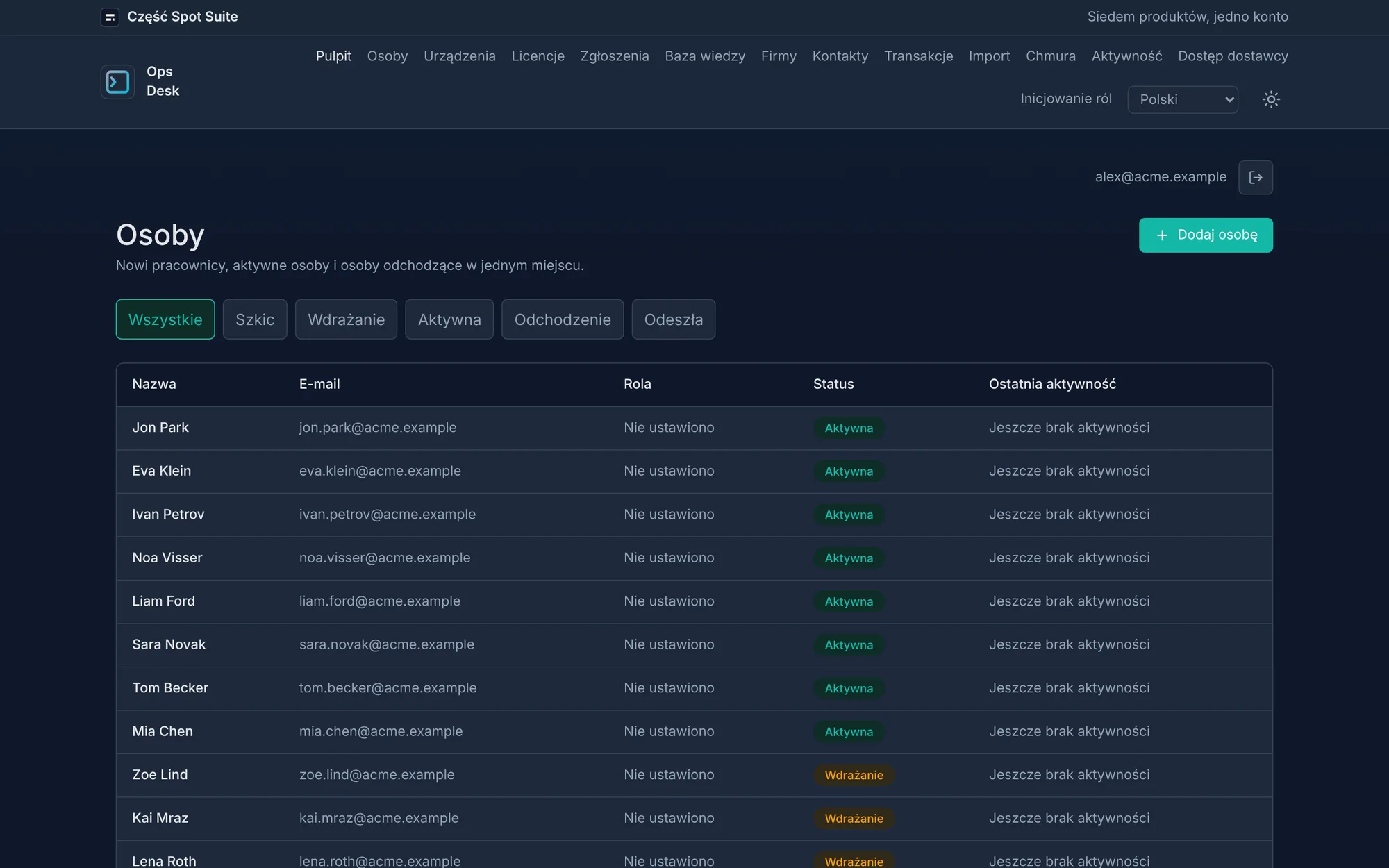Go to the Licencje page
Viewport: 1389px width, 868px height.
(538, 56)
